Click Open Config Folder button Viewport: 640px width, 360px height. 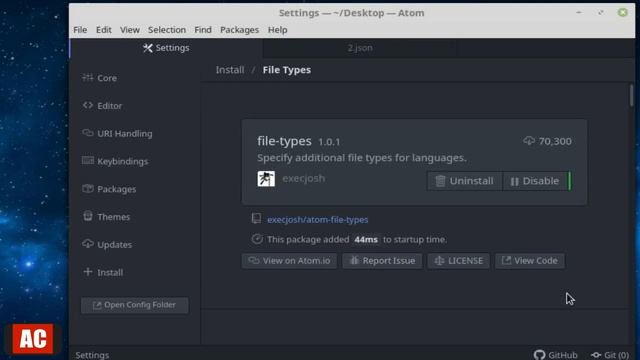(135, 305)
